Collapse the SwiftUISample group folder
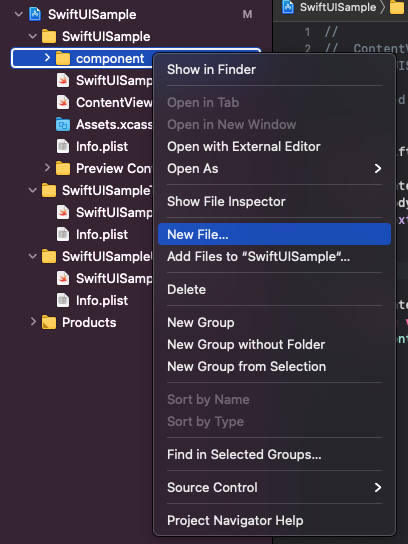The height and width of the screenshot is (544, 408). 33,36
